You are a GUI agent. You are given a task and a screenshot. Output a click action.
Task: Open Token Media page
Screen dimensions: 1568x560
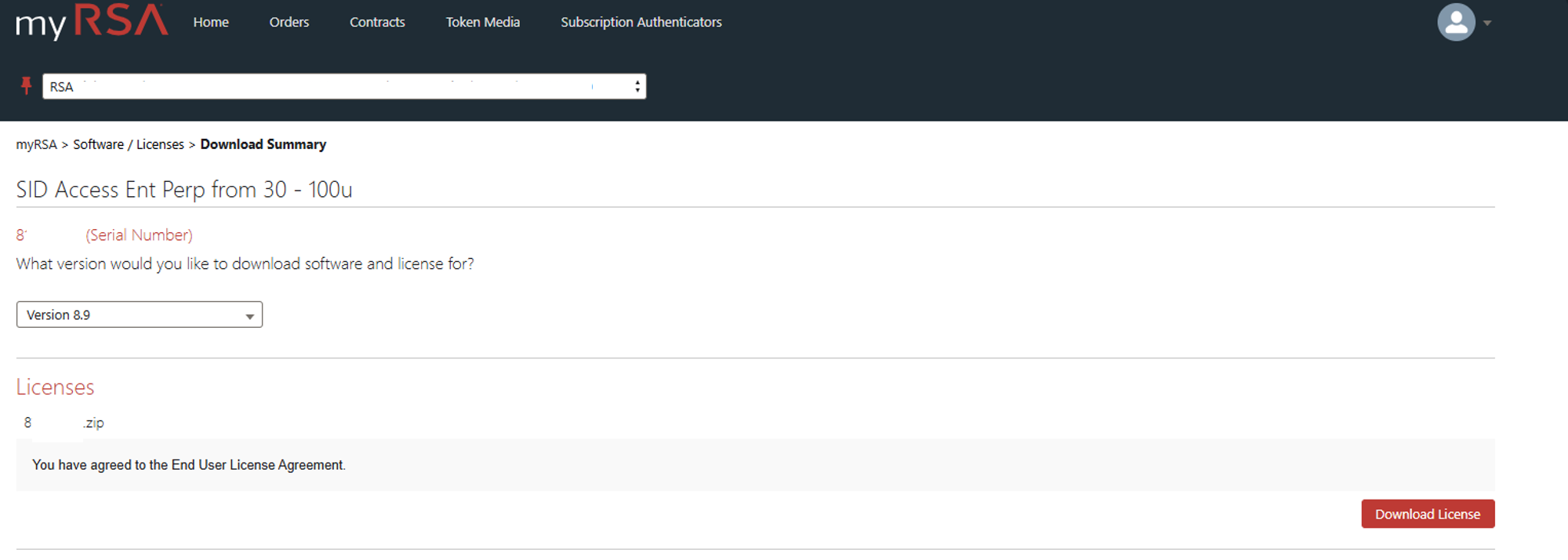click(483, 22)
